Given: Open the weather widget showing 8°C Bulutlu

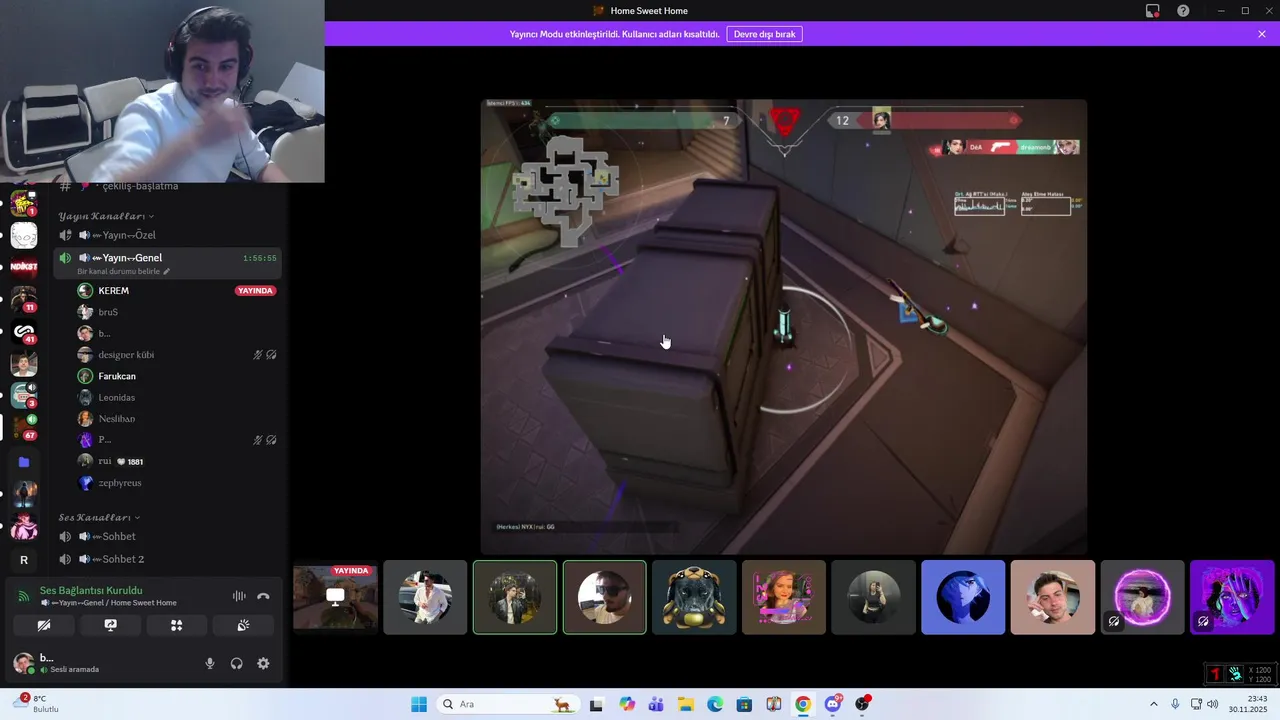Looking at the screenshot, I should (x=37, y=704).
